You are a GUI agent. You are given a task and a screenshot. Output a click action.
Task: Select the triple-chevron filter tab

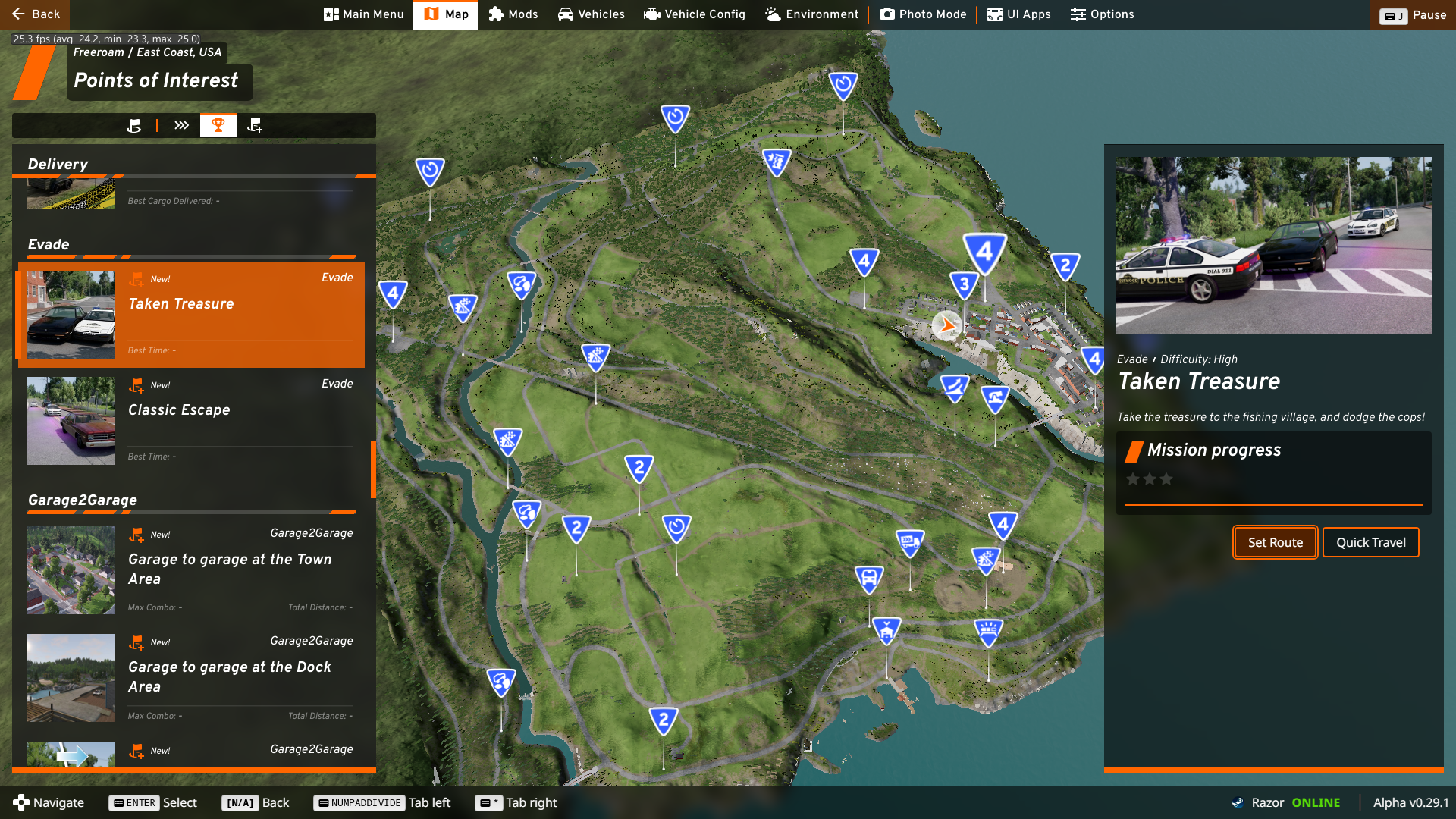(181, 125)
